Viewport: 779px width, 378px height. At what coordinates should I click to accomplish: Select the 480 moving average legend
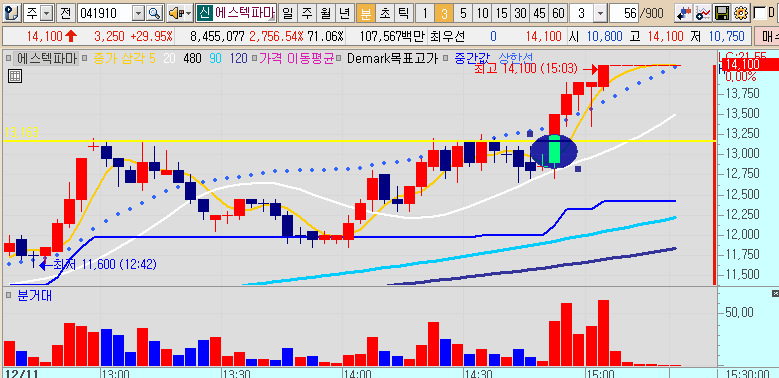point(193,59)
